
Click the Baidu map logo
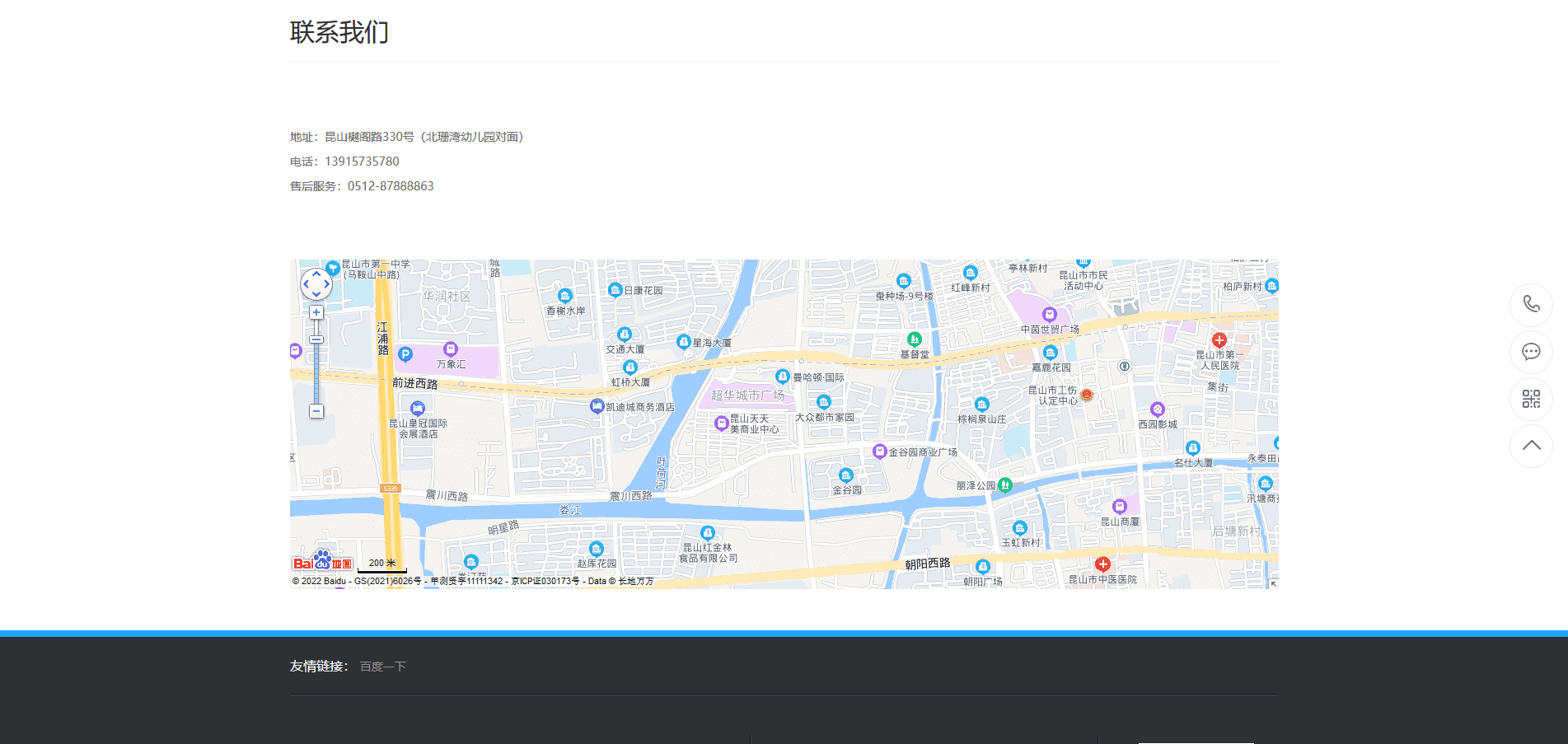tap(322, 562)
